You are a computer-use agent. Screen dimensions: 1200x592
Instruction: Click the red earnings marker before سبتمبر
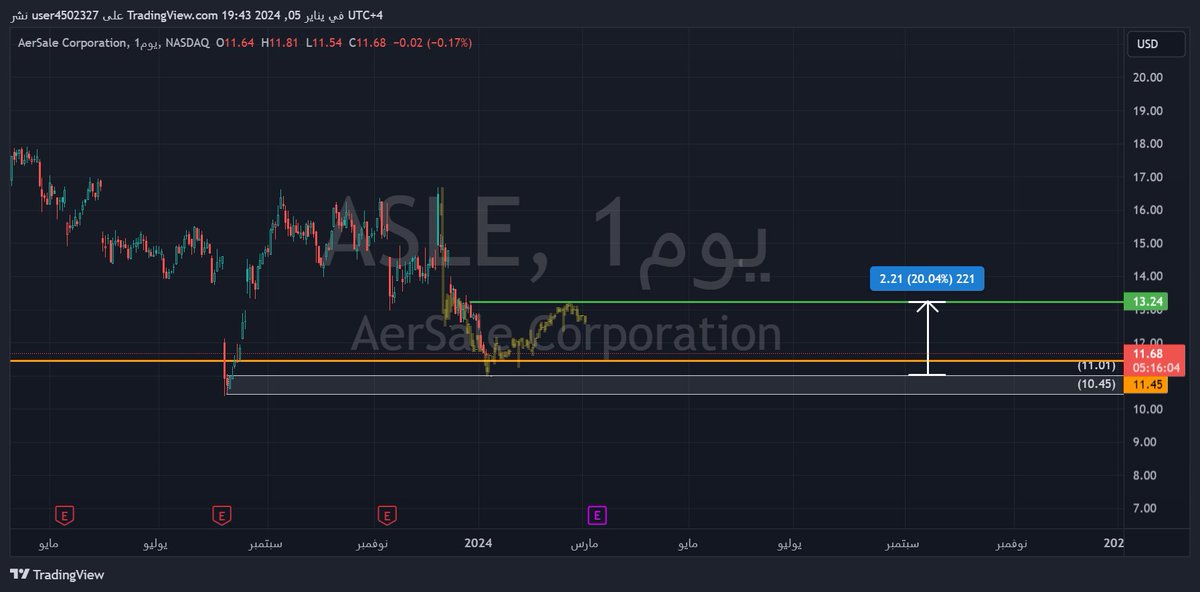(221, 516)
